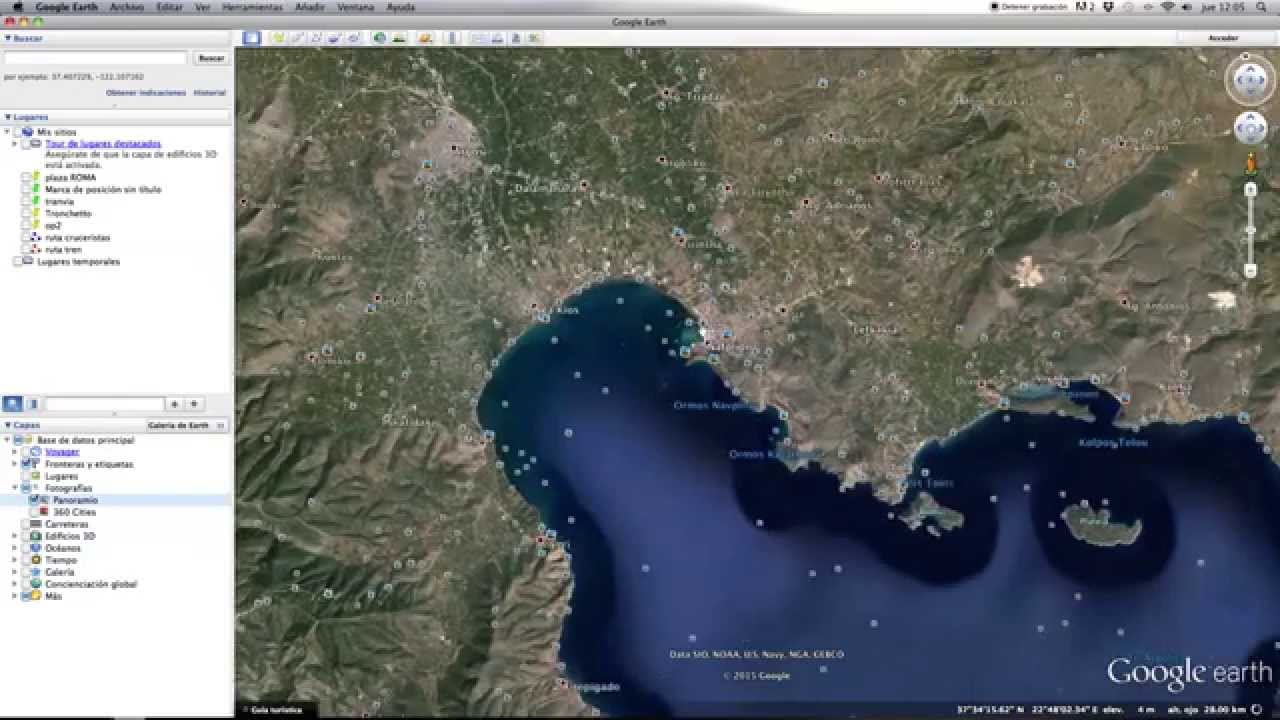Toggle the sidebar with the toolbar button
The height and width of the screenshot is (720, 1280).
pos(251,38)
